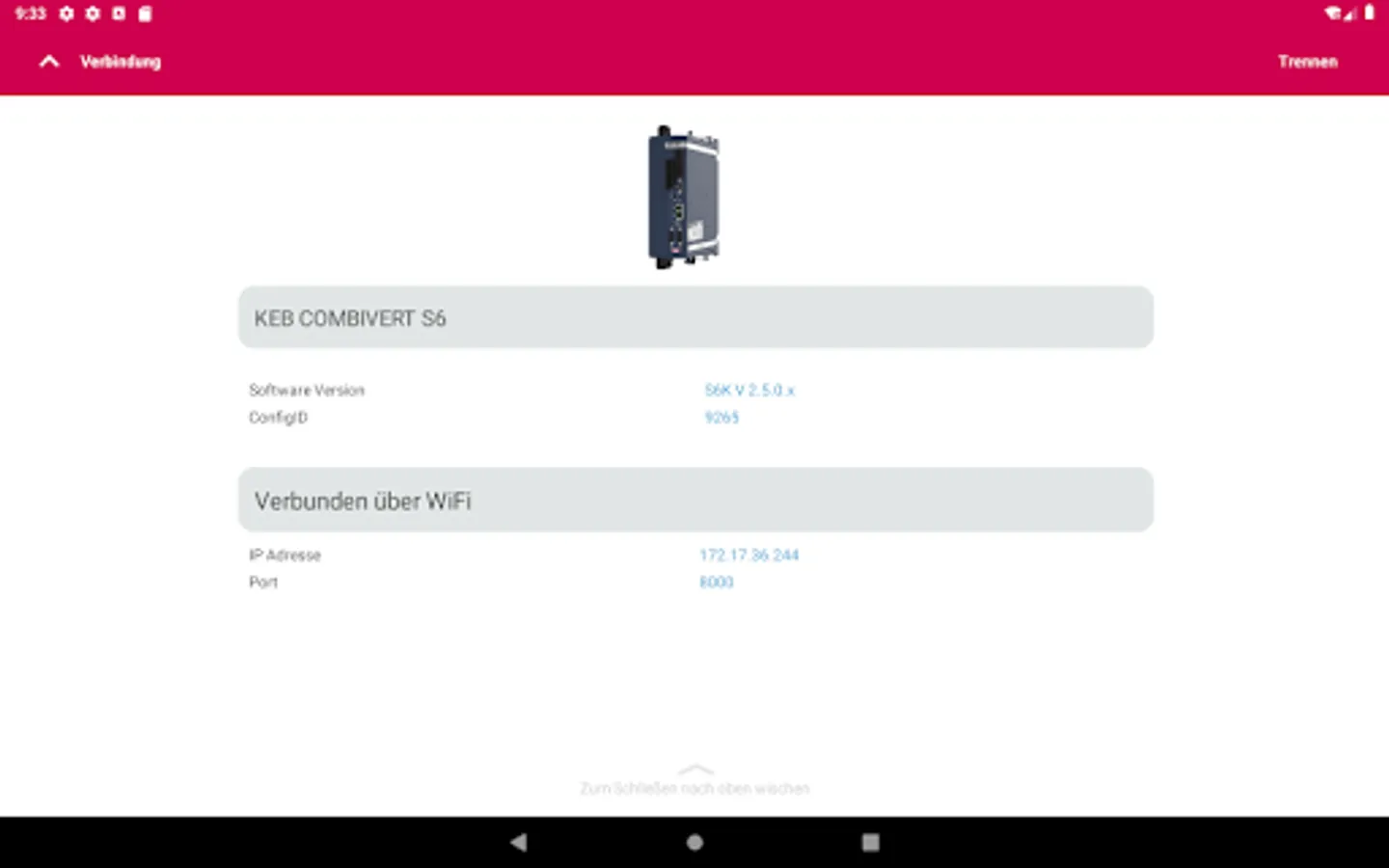Tap the Software Version label
Viewport: 1389px width, 868px height.
pos(307,390)
